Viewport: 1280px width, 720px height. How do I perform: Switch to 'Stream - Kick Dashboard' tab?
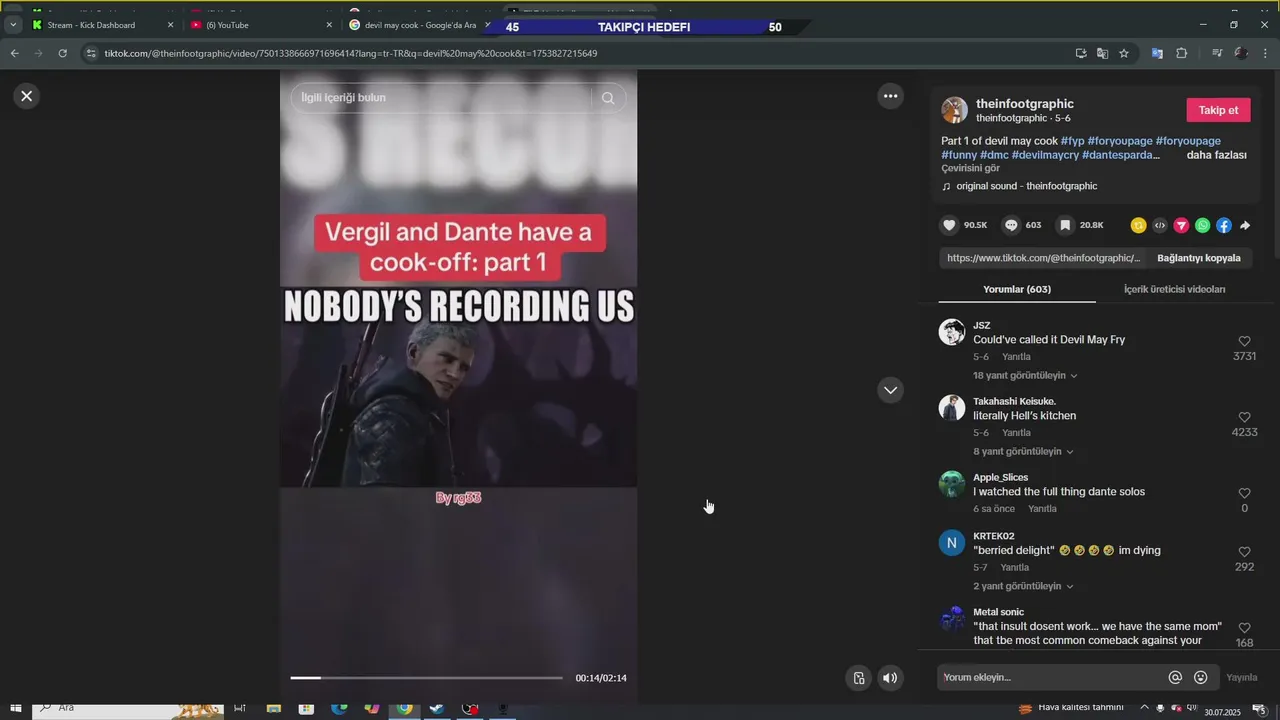(x=102, y=25)
